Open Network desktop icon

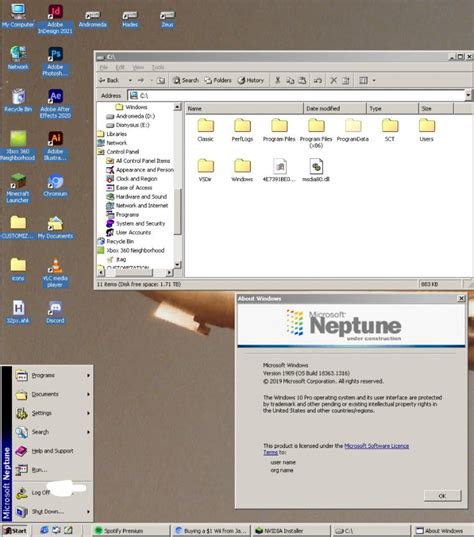18,58
